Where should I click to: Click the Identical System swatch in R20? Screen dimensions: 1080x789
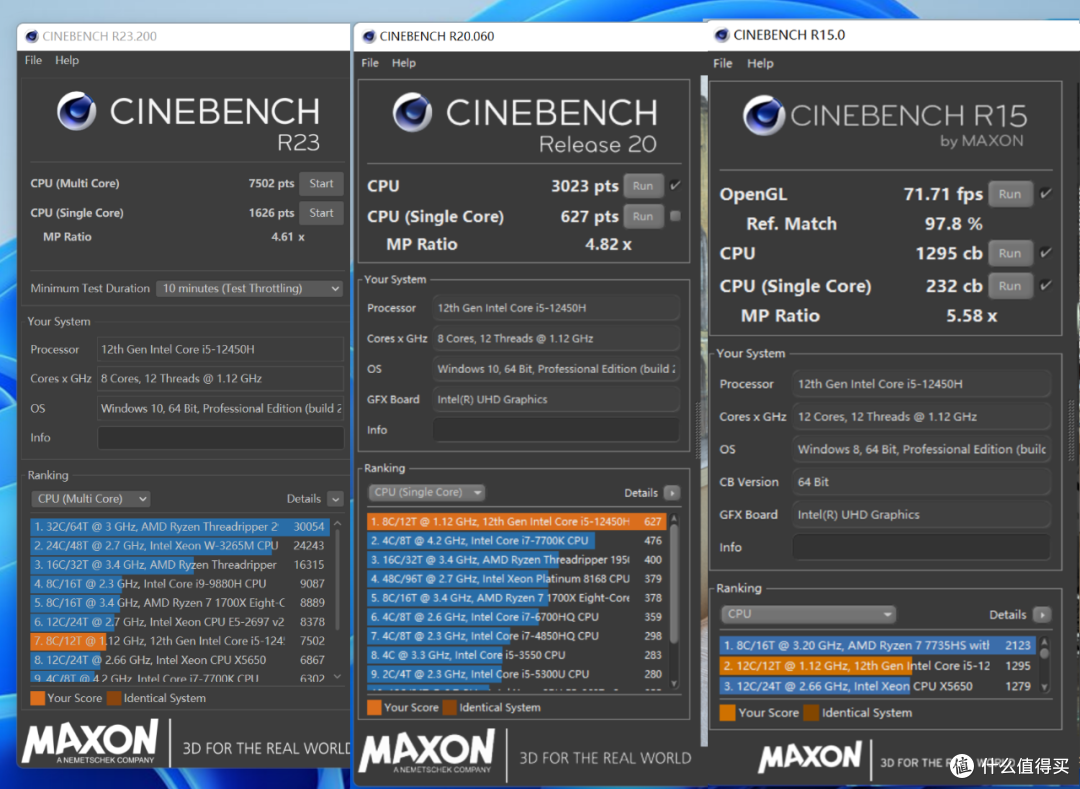tap(450, 707)
